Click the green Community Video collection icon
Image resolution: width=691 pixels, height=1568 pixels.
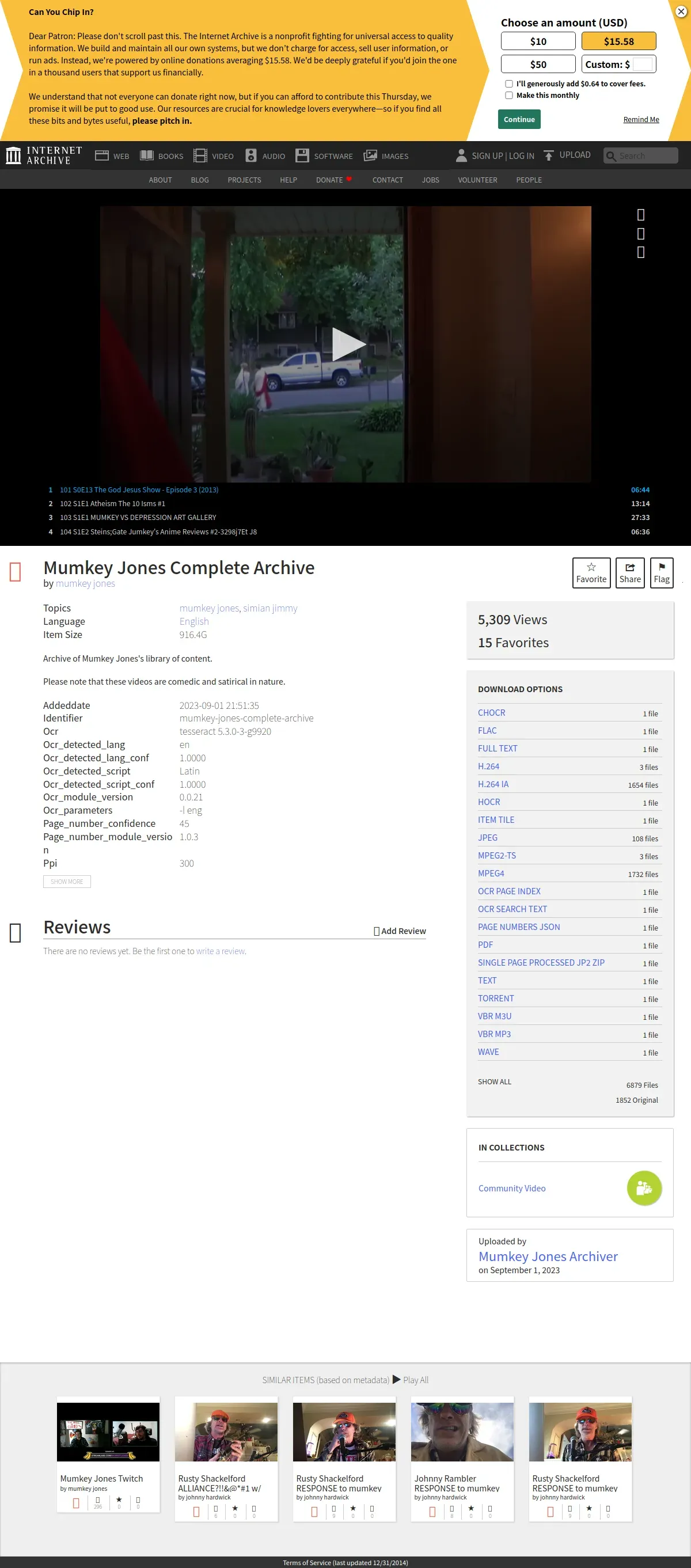click(x=644, y=1188)
